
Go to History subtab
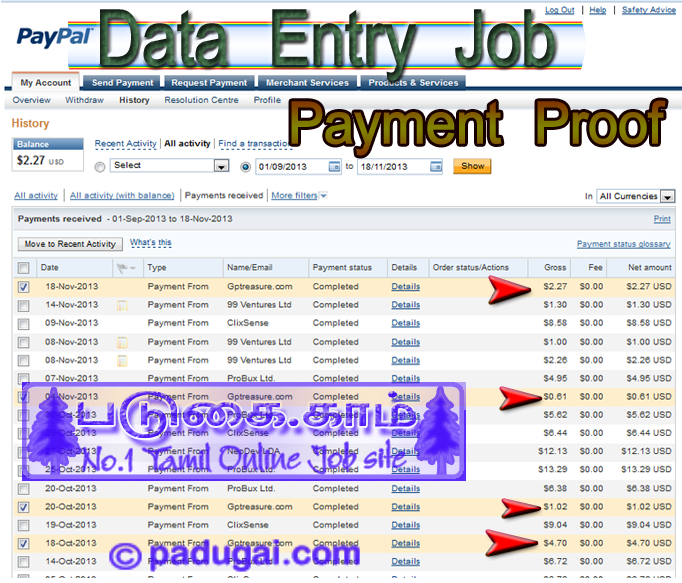click(x=134, y=100)
